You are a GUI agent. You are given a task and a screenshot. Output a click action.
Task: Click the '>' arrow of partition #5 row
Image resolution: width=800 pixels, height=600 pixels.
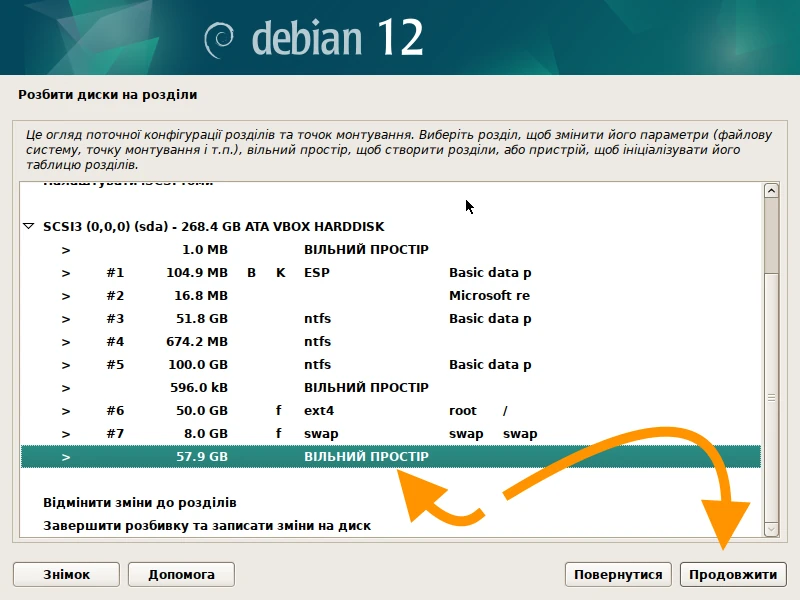(66, 365)
